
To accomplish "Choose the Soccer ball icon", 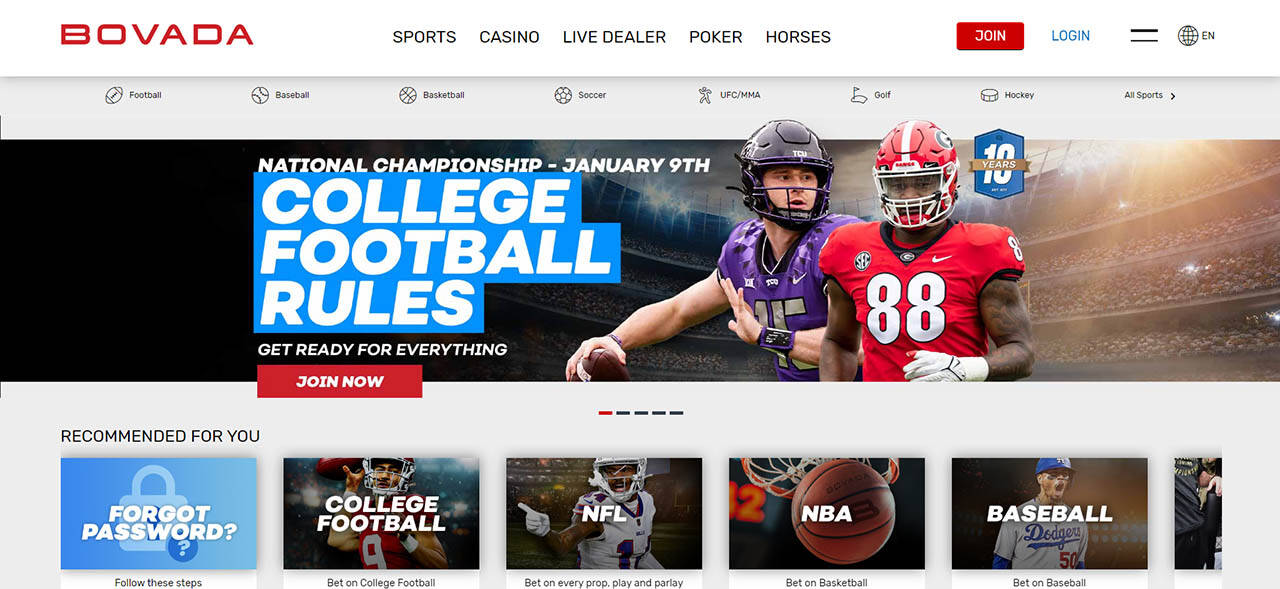I will [563, 95].
